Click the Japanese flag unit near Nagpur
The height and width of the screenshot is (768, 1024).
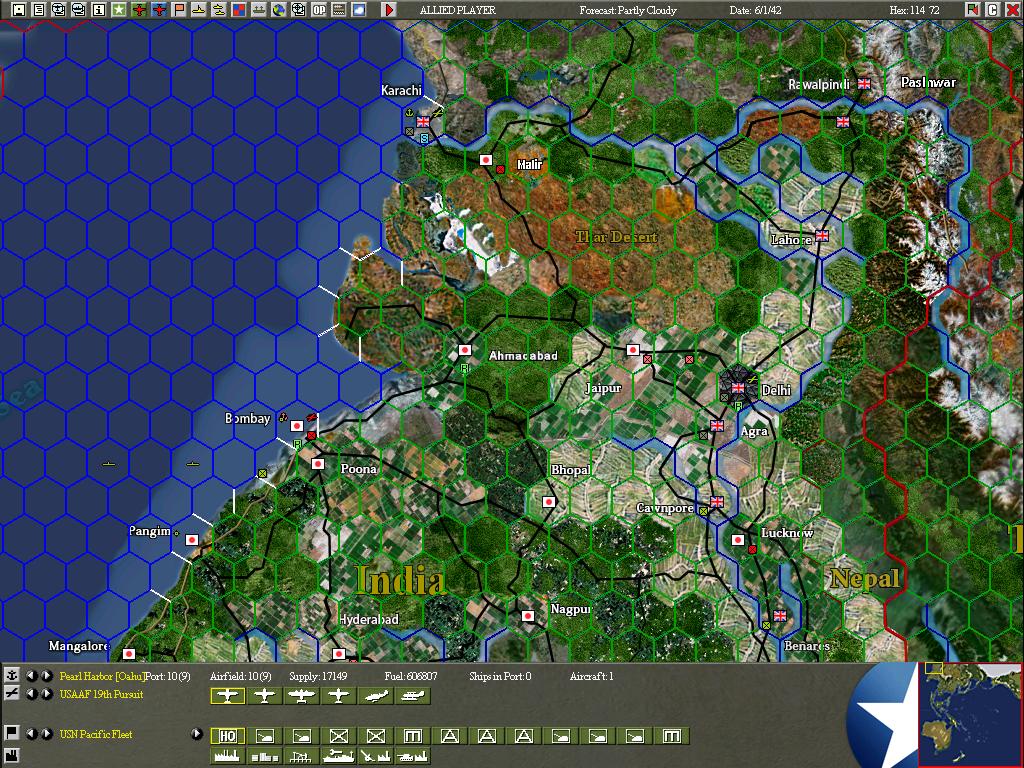528,616
